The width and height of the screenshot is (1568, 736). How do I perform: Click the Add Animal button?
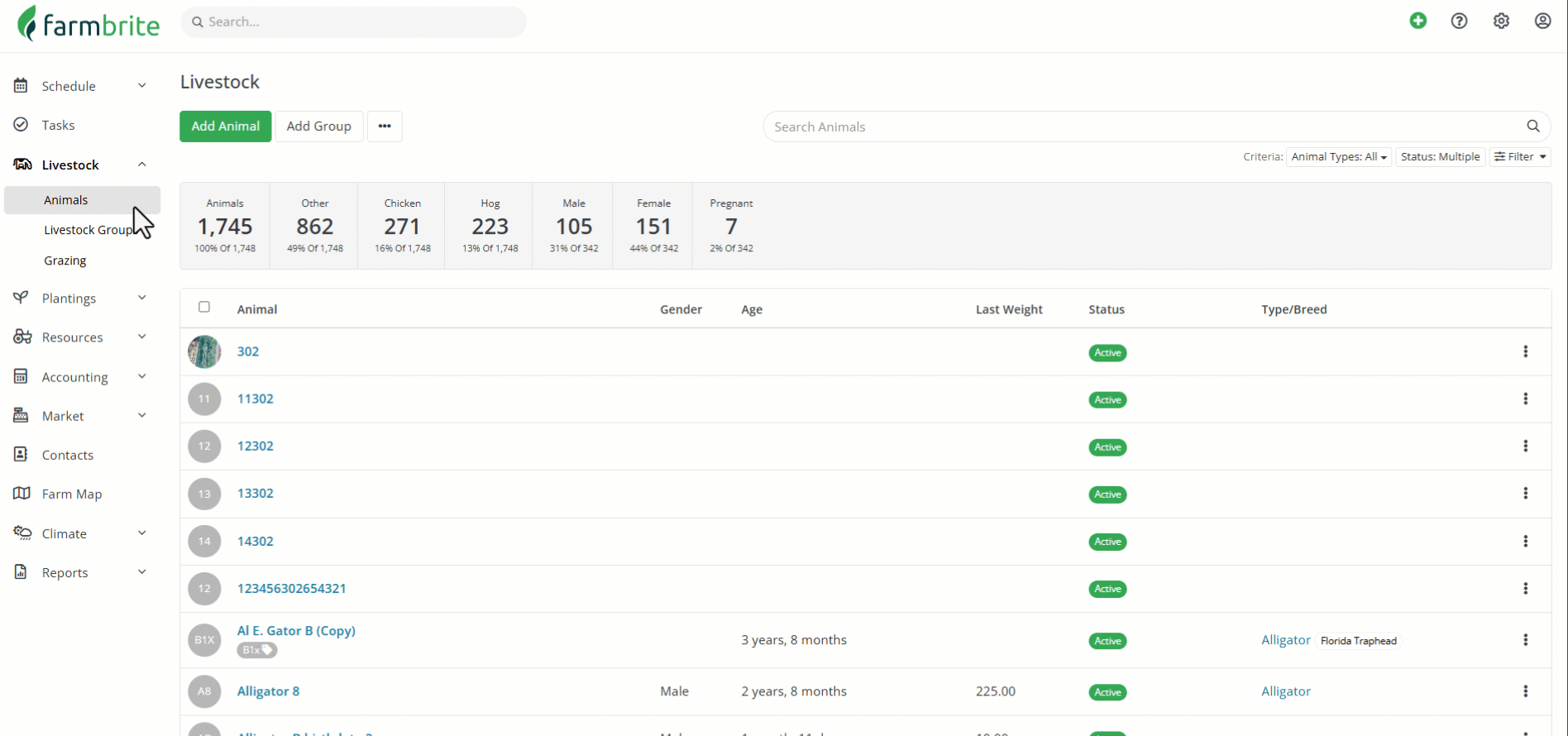[x=226, y=127]
